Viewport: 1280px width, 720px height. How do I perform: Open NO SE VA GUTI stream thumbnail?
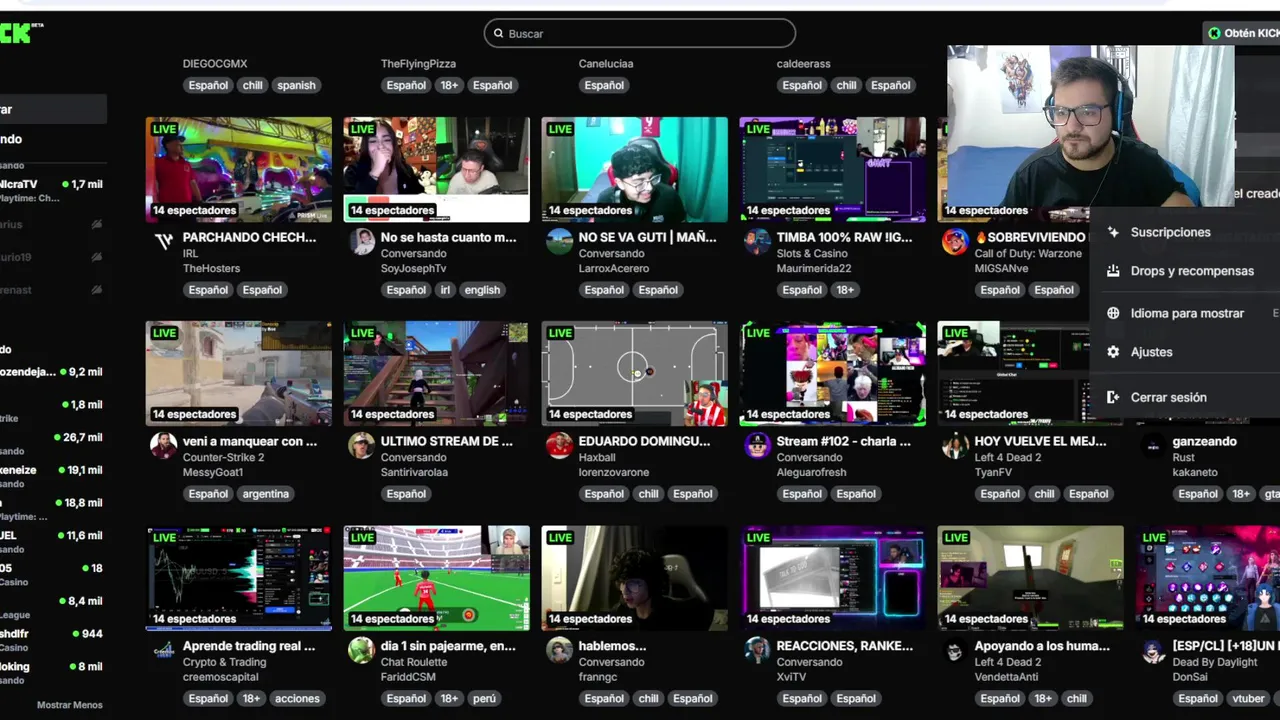635,169
